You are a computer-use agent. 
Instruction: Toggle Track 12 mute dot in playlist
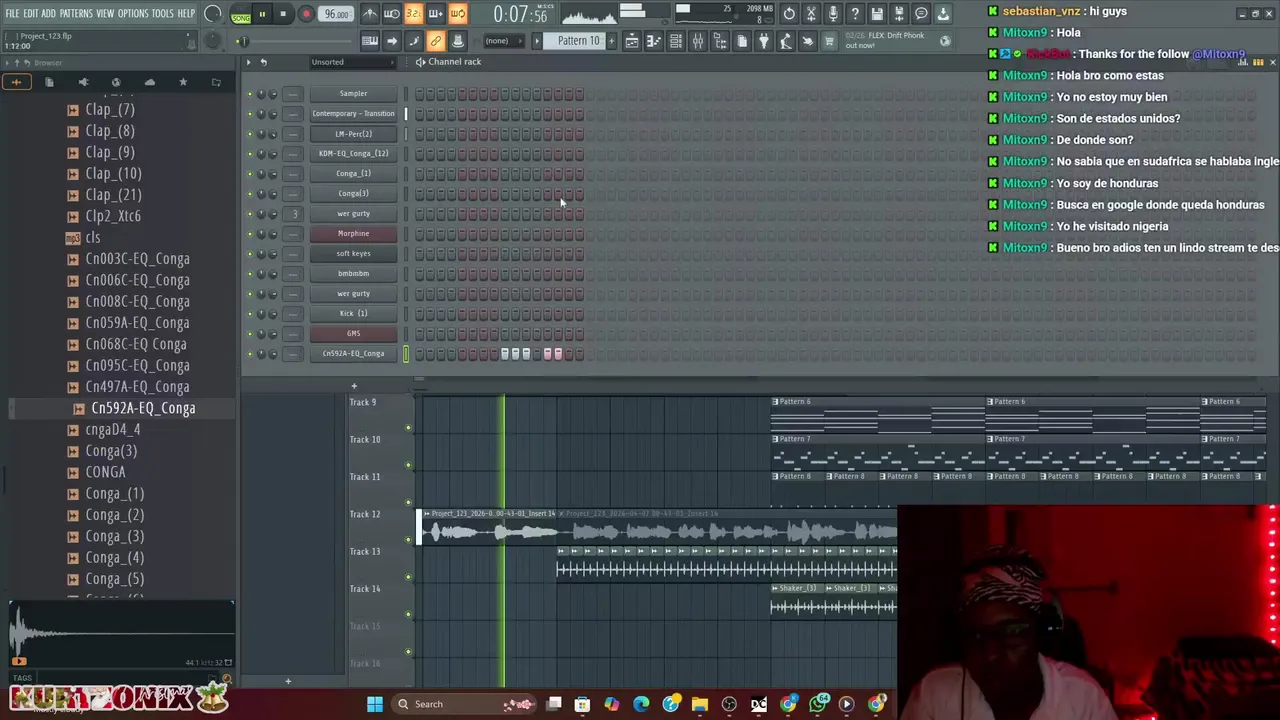[408, 540]
